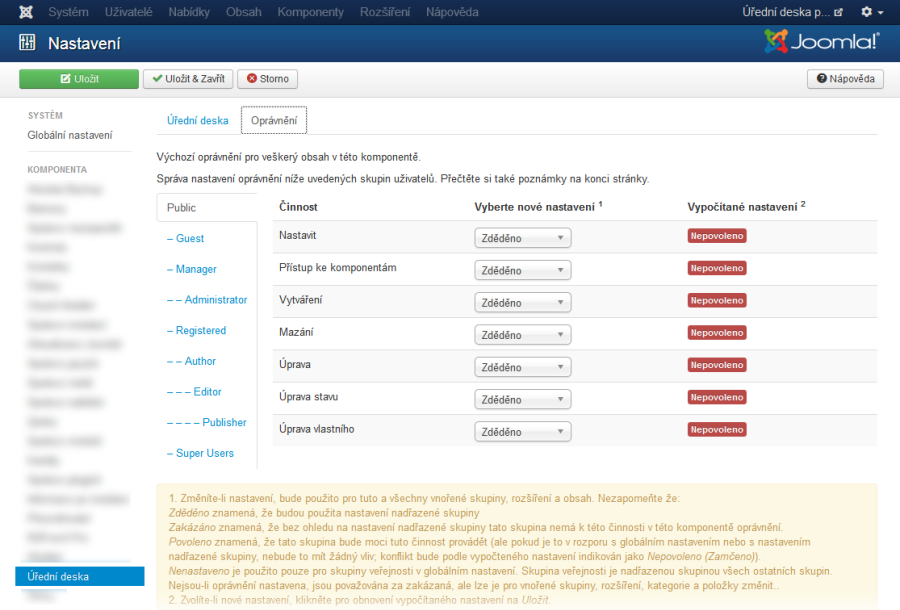
Task: Open the Zděděno dropdown for Úprava stavu
Action: tap(520, 398)
